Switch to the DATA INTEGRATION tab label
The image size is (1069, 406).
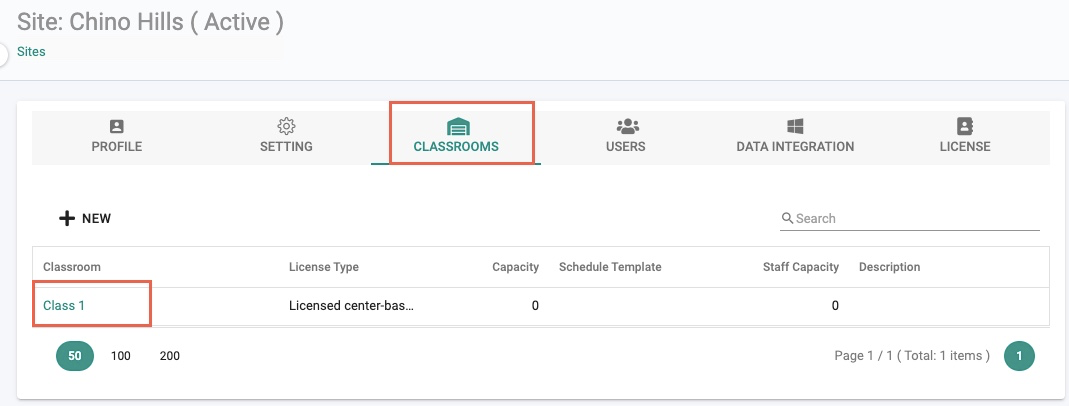795,146
